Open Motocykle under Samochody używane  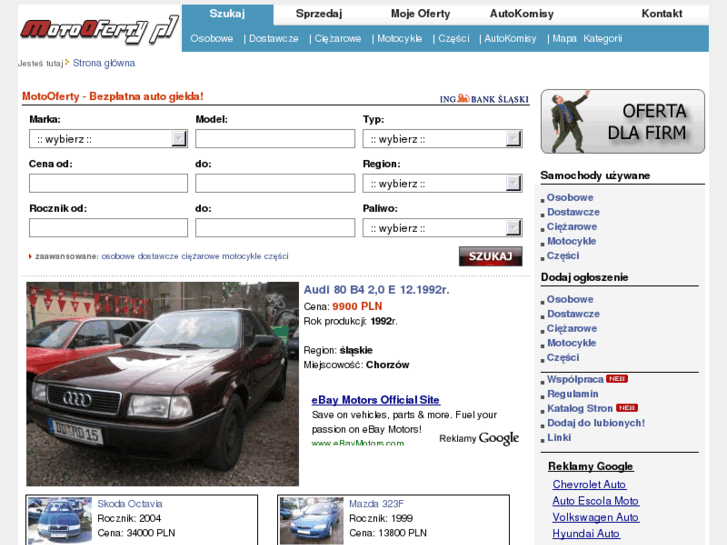point(571,241)
